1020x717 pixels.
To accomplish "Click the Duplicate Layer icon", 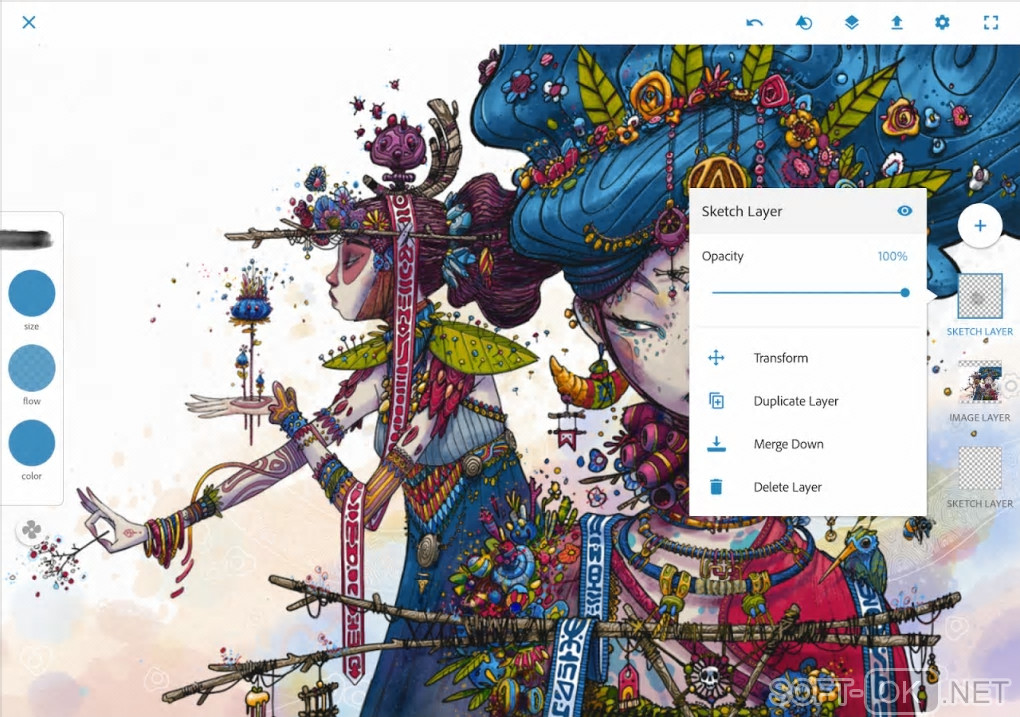I will [x=716, y=401].
